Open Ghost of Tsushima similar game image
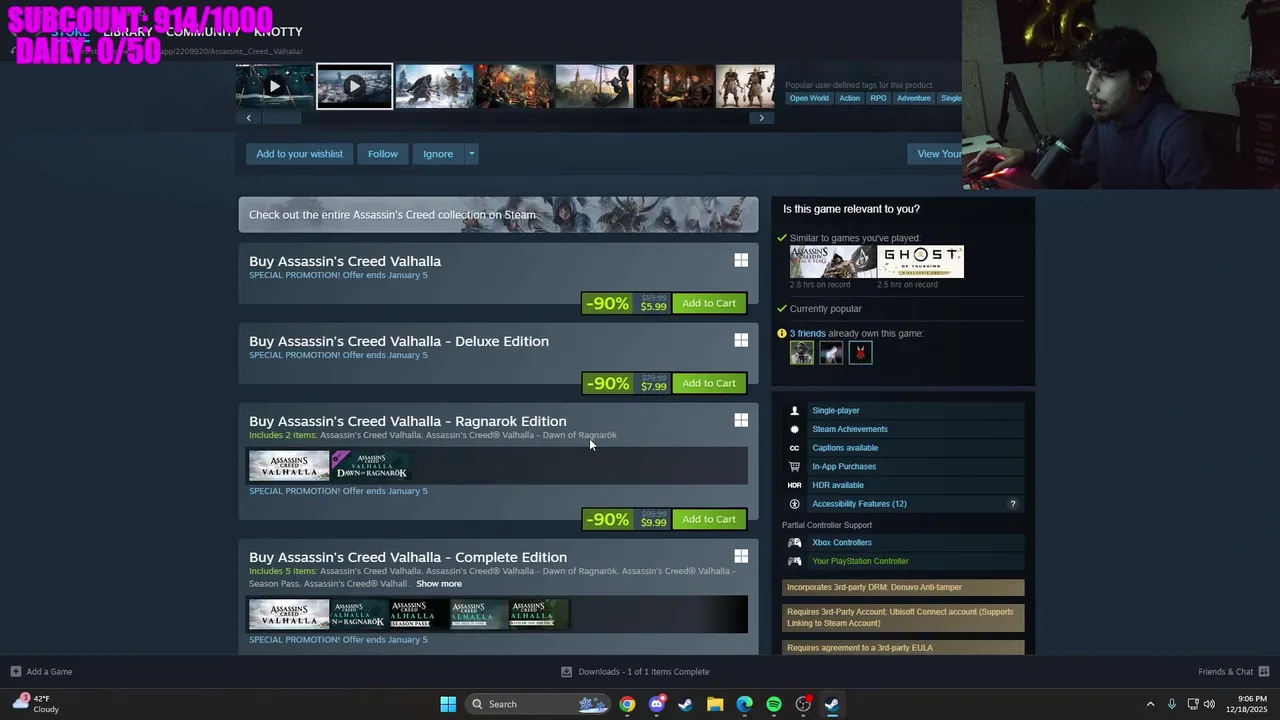Screen dimensions: 1280x720 click(x=920, y=262)
